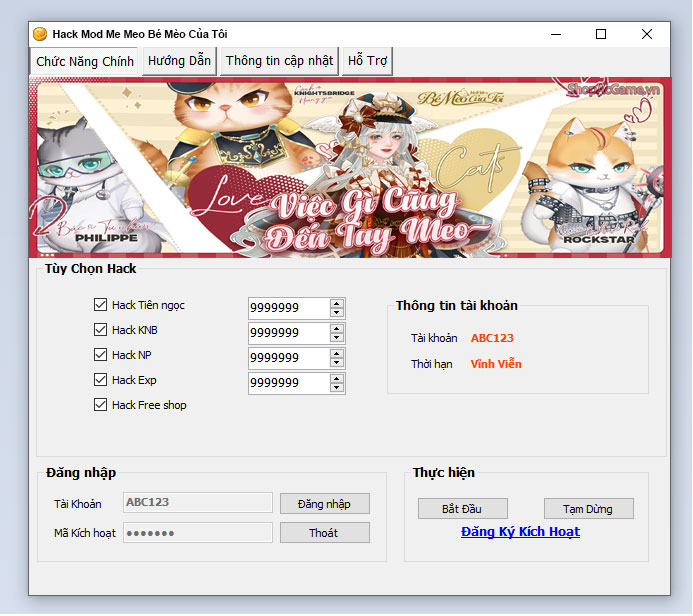693x616 pixels.
Task: Click the Bắt Đầu button
Action: pyautogui.click(x=463, y=509)
